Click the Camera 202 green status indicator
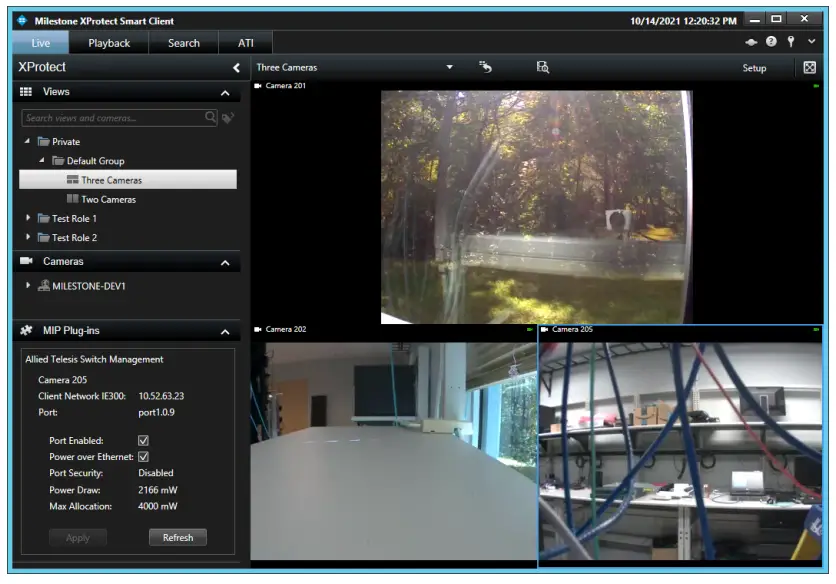This screenshot has width=836, height=584. (x=529, y=330)
